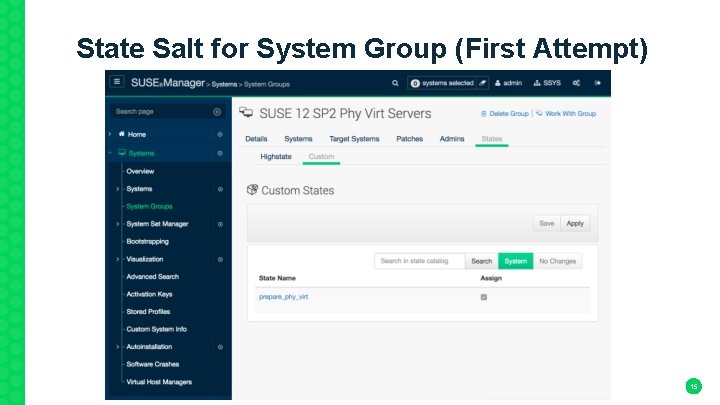Click the Systems breadcrumb link

[224, 84]
